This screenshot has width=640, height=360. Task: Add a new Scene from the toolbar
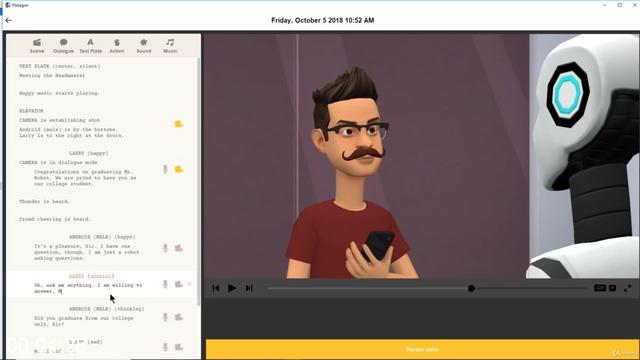click(x=37, y=46)
